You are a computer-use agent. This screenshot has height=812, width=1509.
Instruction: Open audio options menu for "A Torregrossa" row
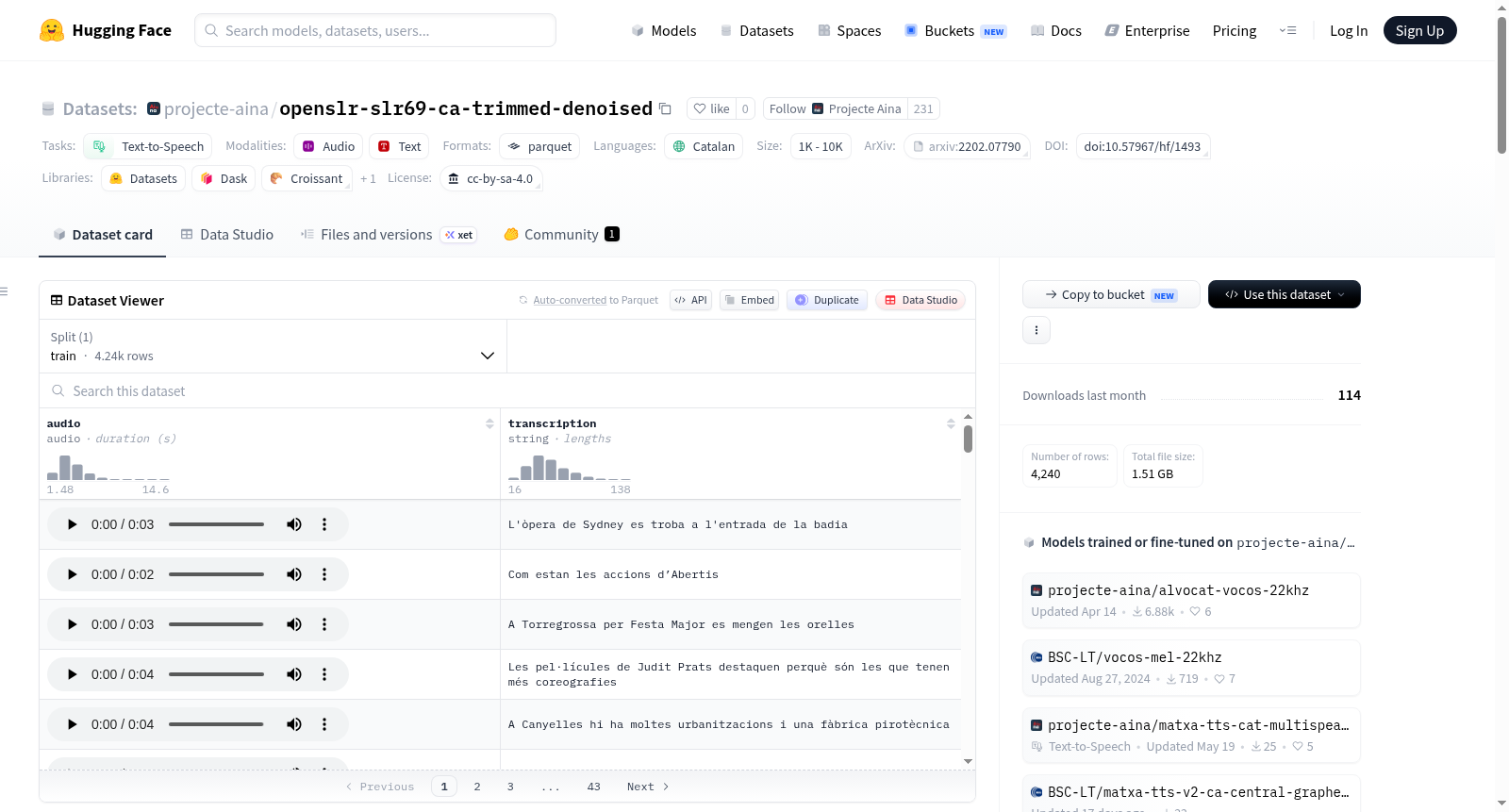[x=324, y=624]
